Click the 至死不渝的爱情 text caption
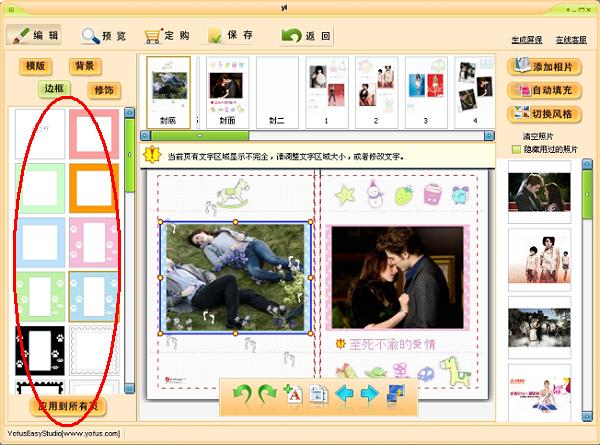This screenshot has width=600, height=445. coord(392,344)
